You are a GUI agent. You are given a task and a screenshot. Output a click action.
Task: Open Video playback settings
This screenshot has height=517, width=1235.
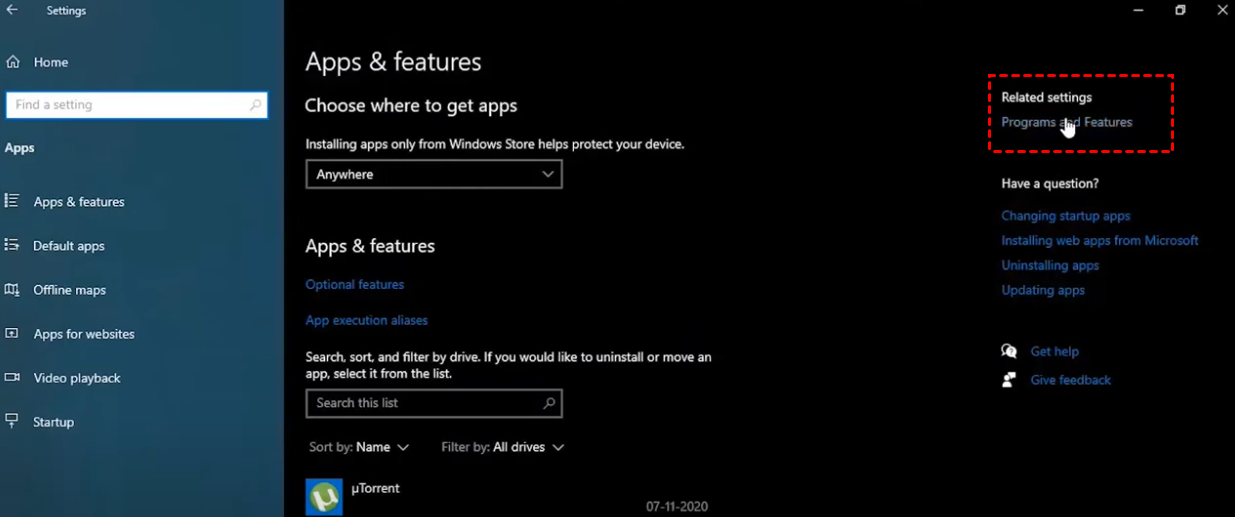76,378
